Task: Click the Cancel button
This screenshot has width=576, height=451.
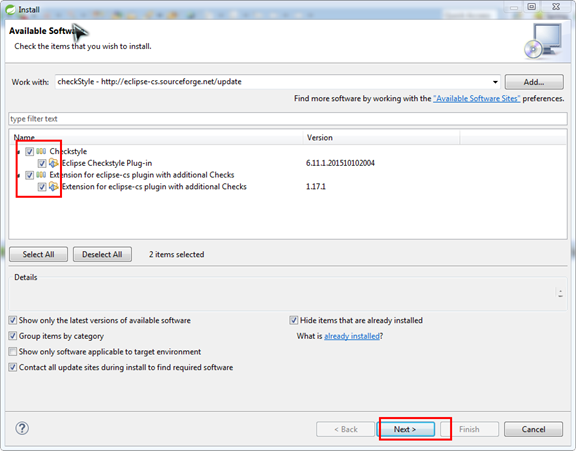Action: (533, 429)
